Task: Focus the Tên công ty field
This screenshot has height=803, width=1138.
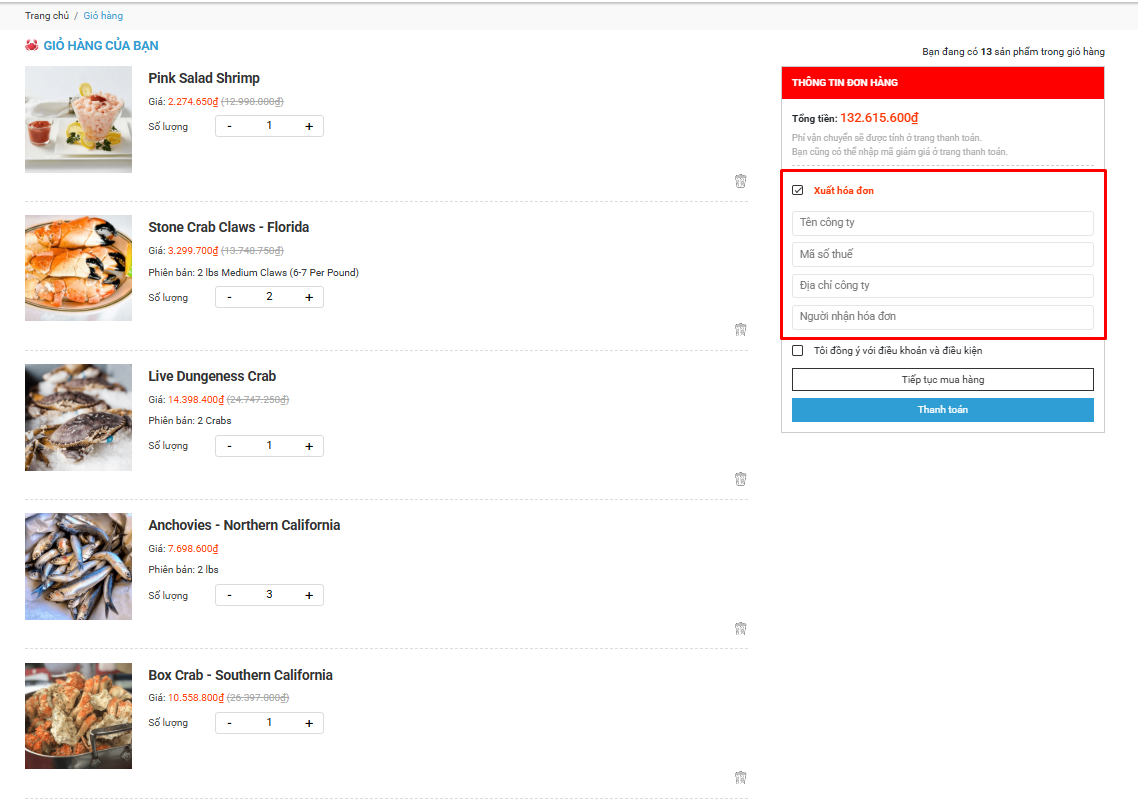Action: (x=942, y=223)
